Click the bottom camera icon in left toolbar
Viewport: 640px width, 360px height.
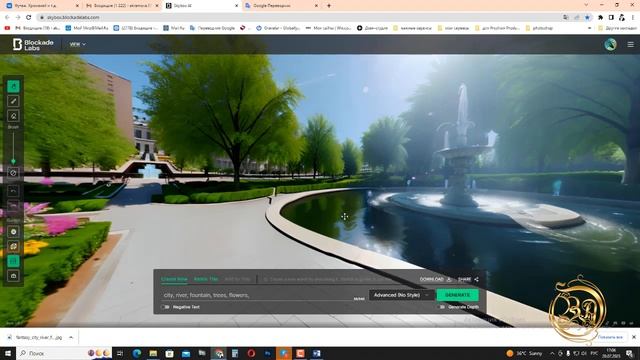[x=13, y=276]
